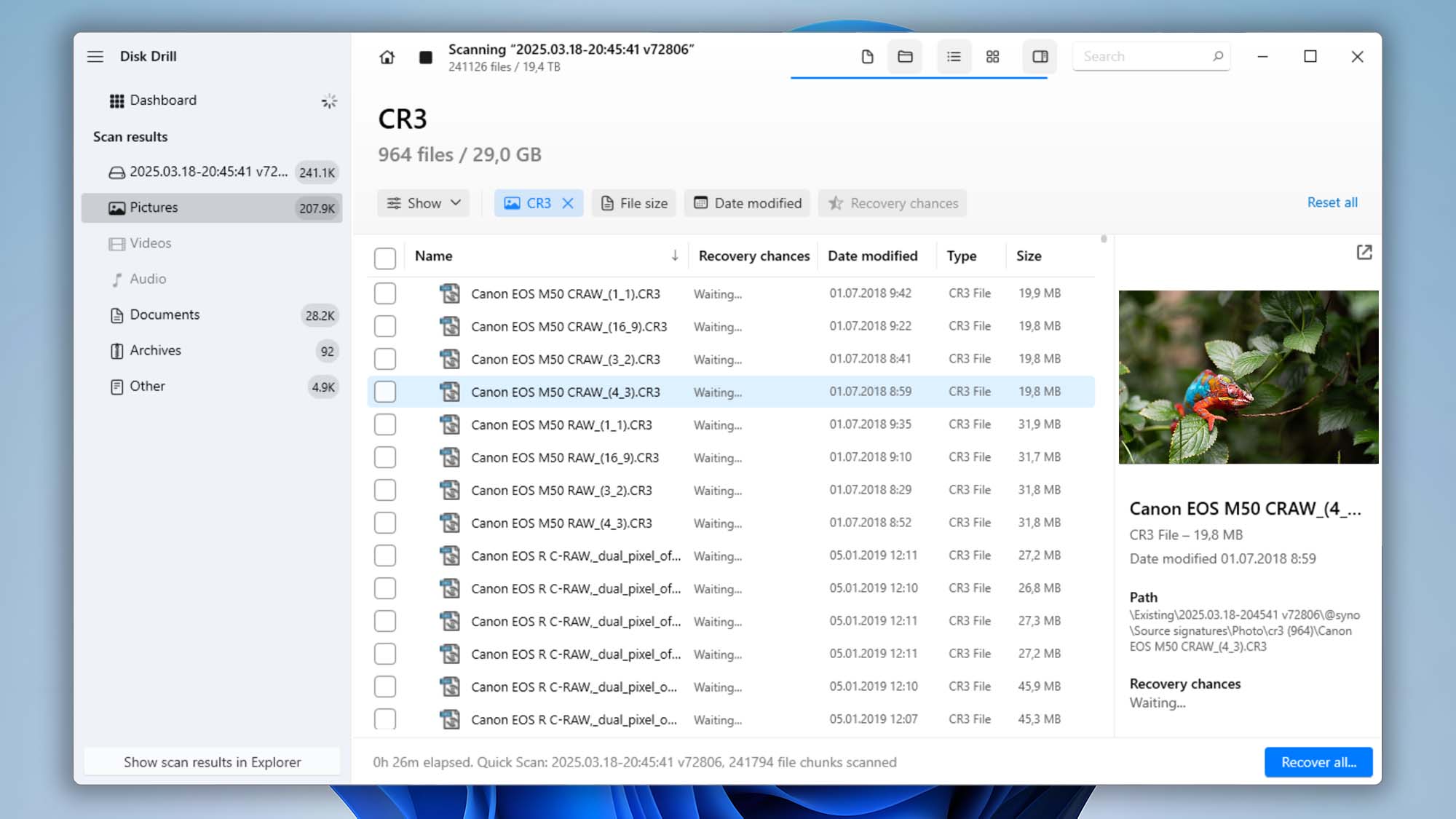Click the date 01.07.2018 8:41
Image resolution: width=1456 pixels, height=819 pixels.
click(870, 358)
